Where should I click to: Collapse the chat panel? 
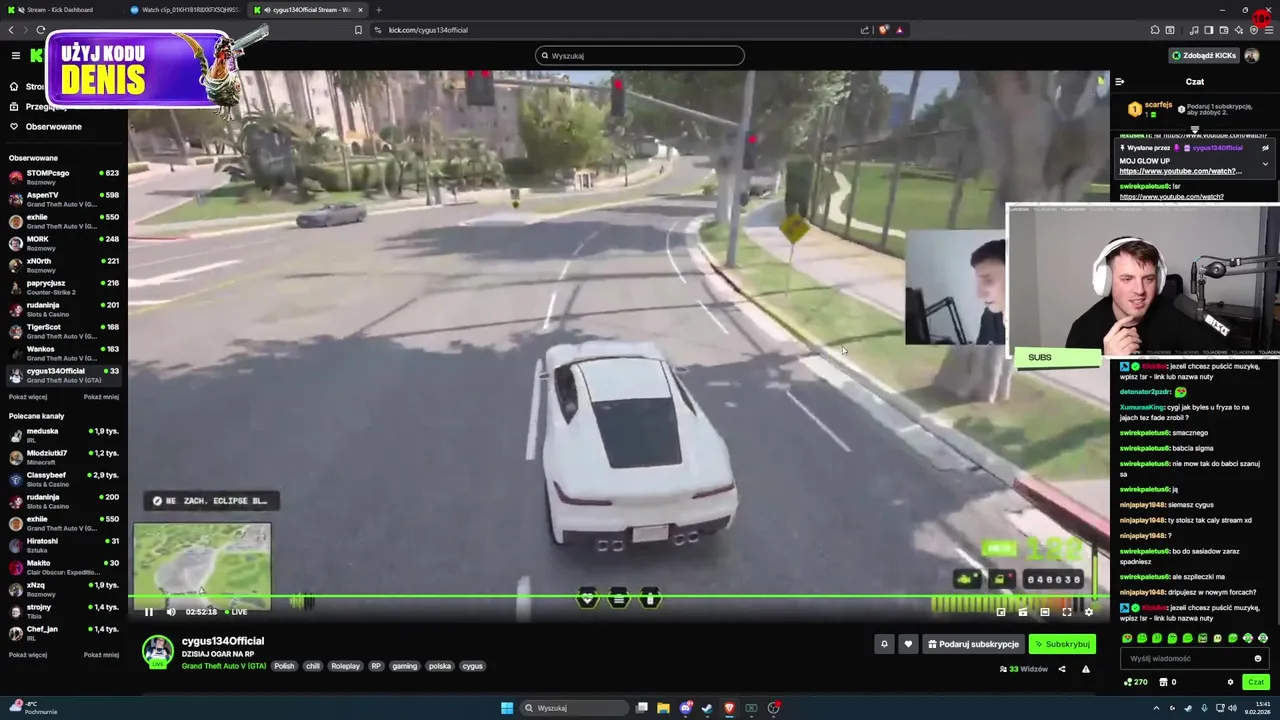tap(1120, 81)
